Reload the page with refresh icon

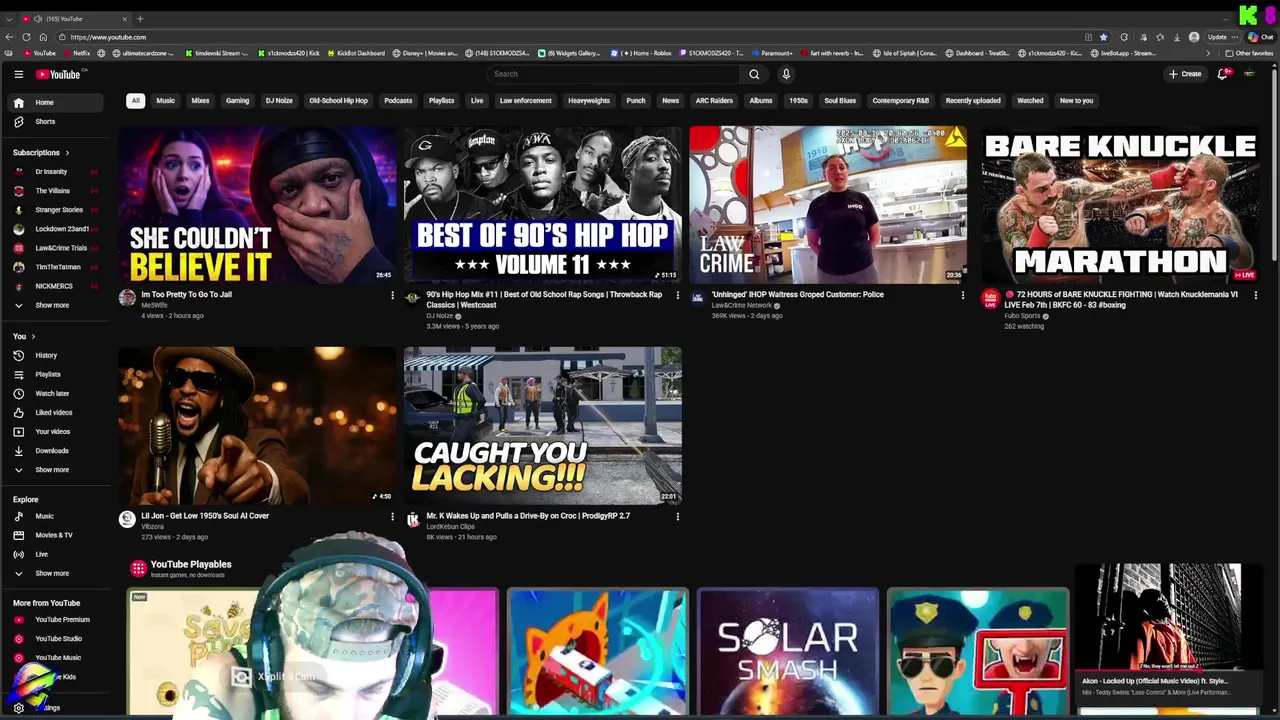pos(26,37)
